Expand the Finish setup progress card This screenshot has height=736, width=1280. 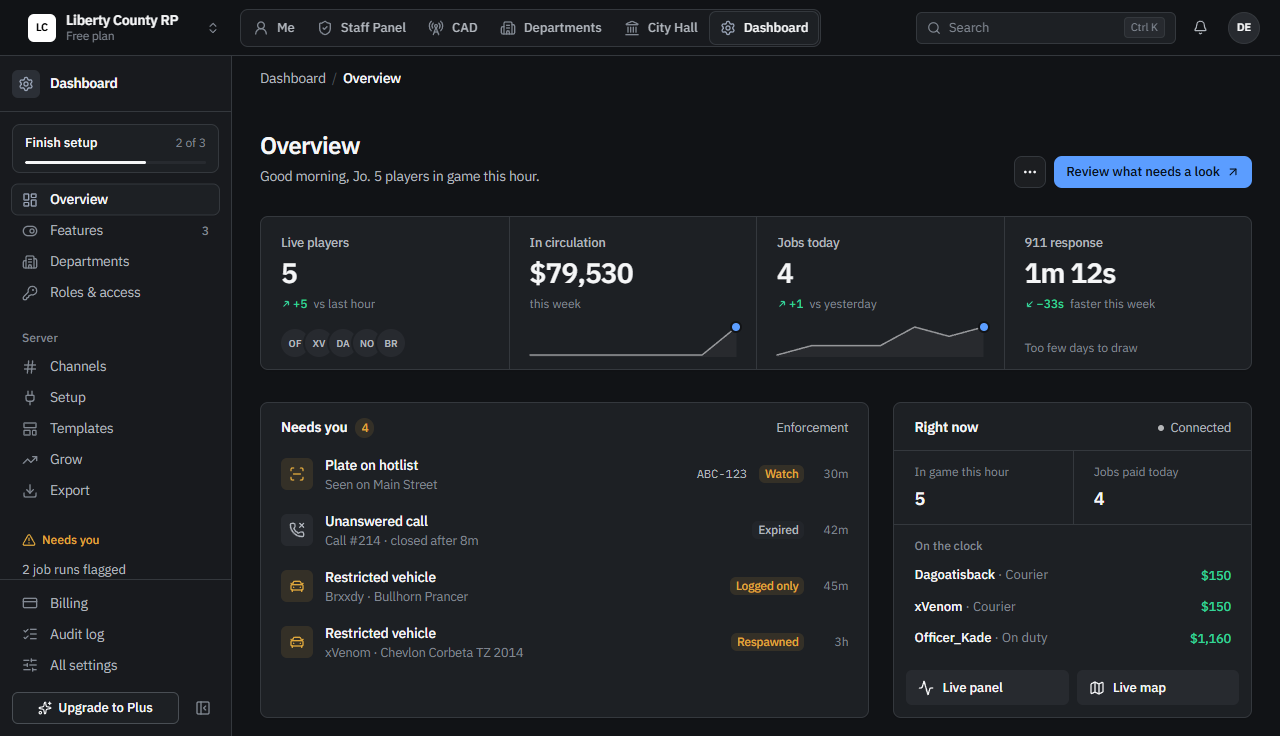(x=115, y=148)
